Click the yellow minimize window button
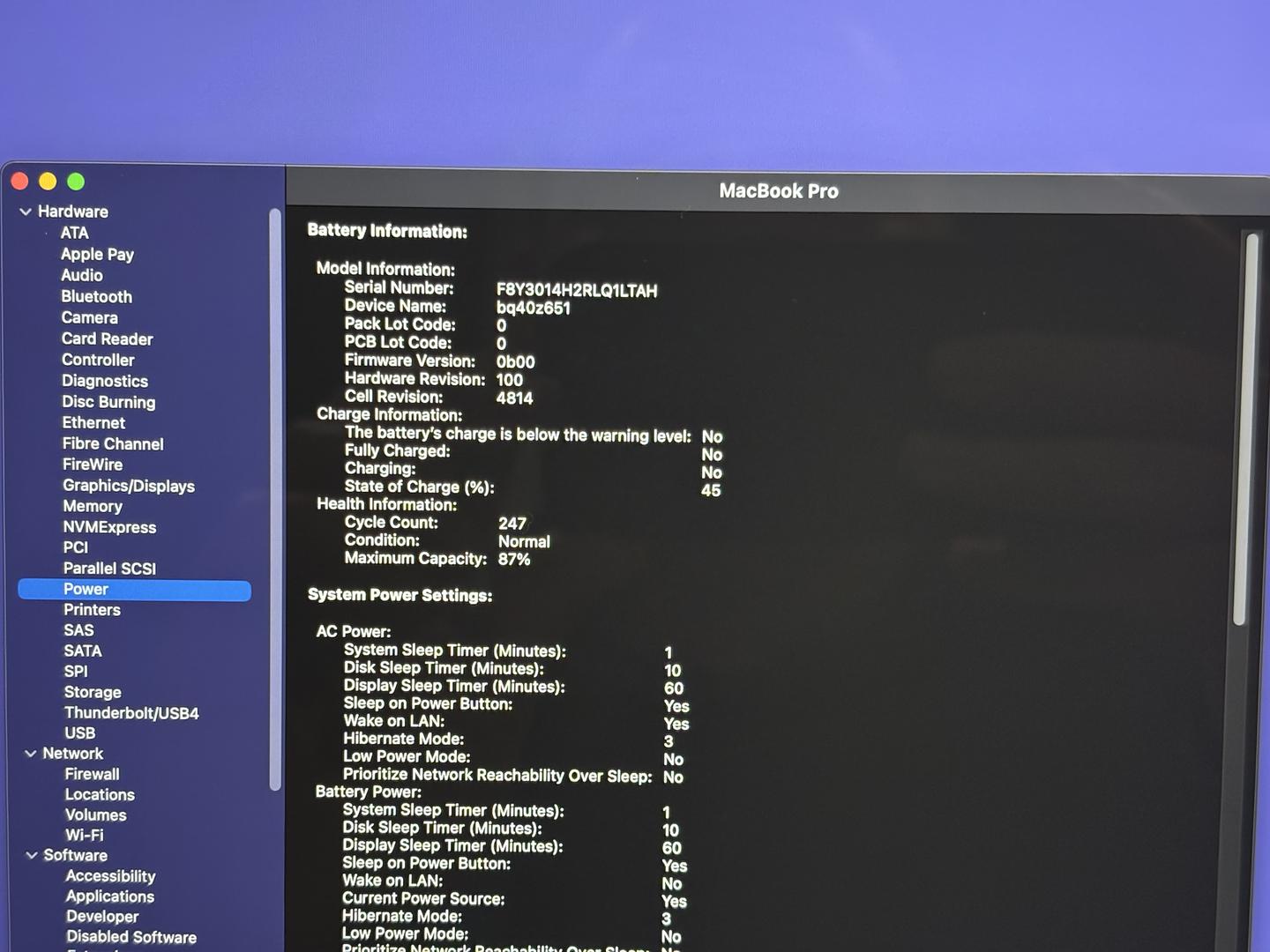The image size is (1270, 952). coord(48,182)
